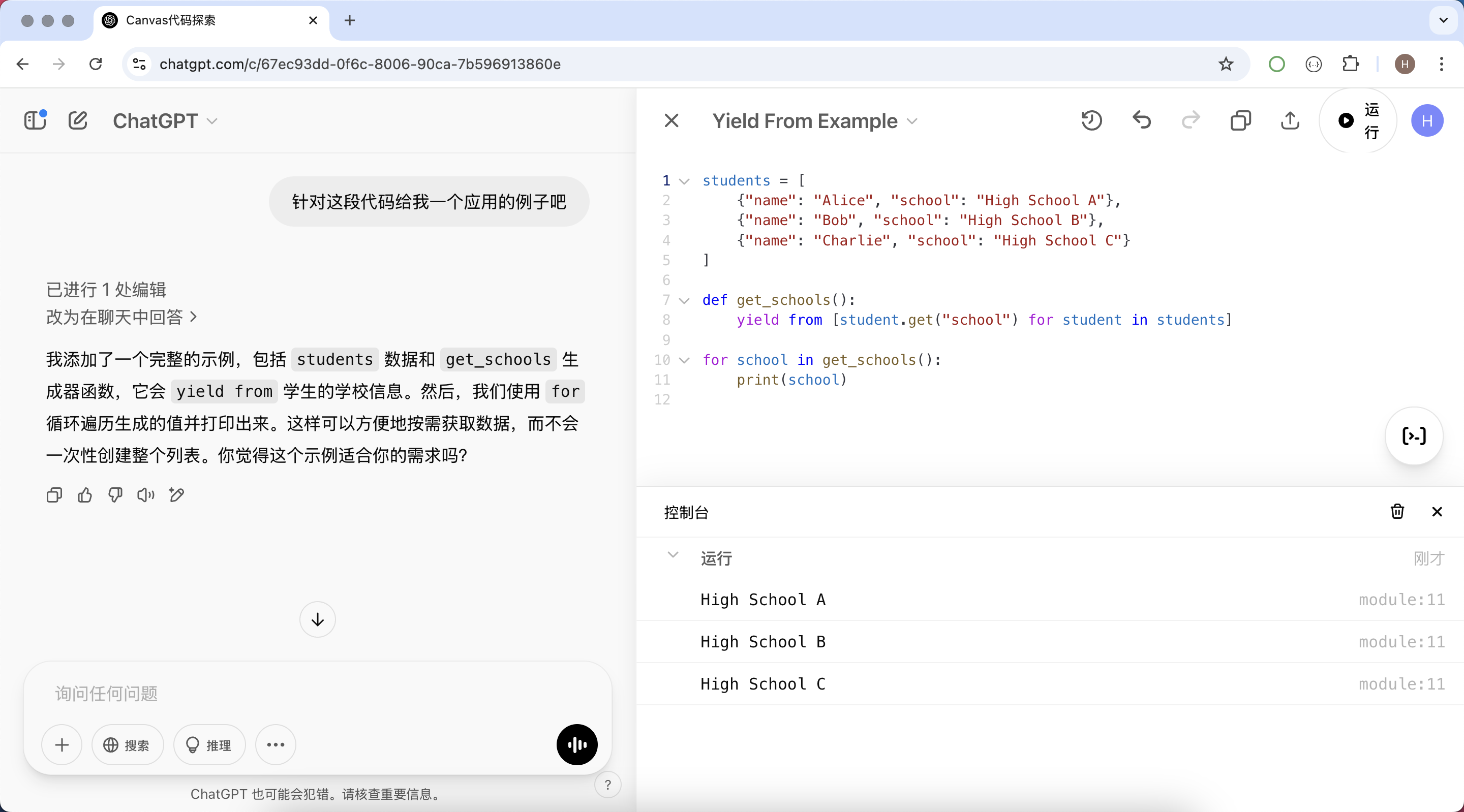The height and width of the screenshot is (812, 1464).
Task: Click the share/export upload icon
Action: (x=1290, y=120)
